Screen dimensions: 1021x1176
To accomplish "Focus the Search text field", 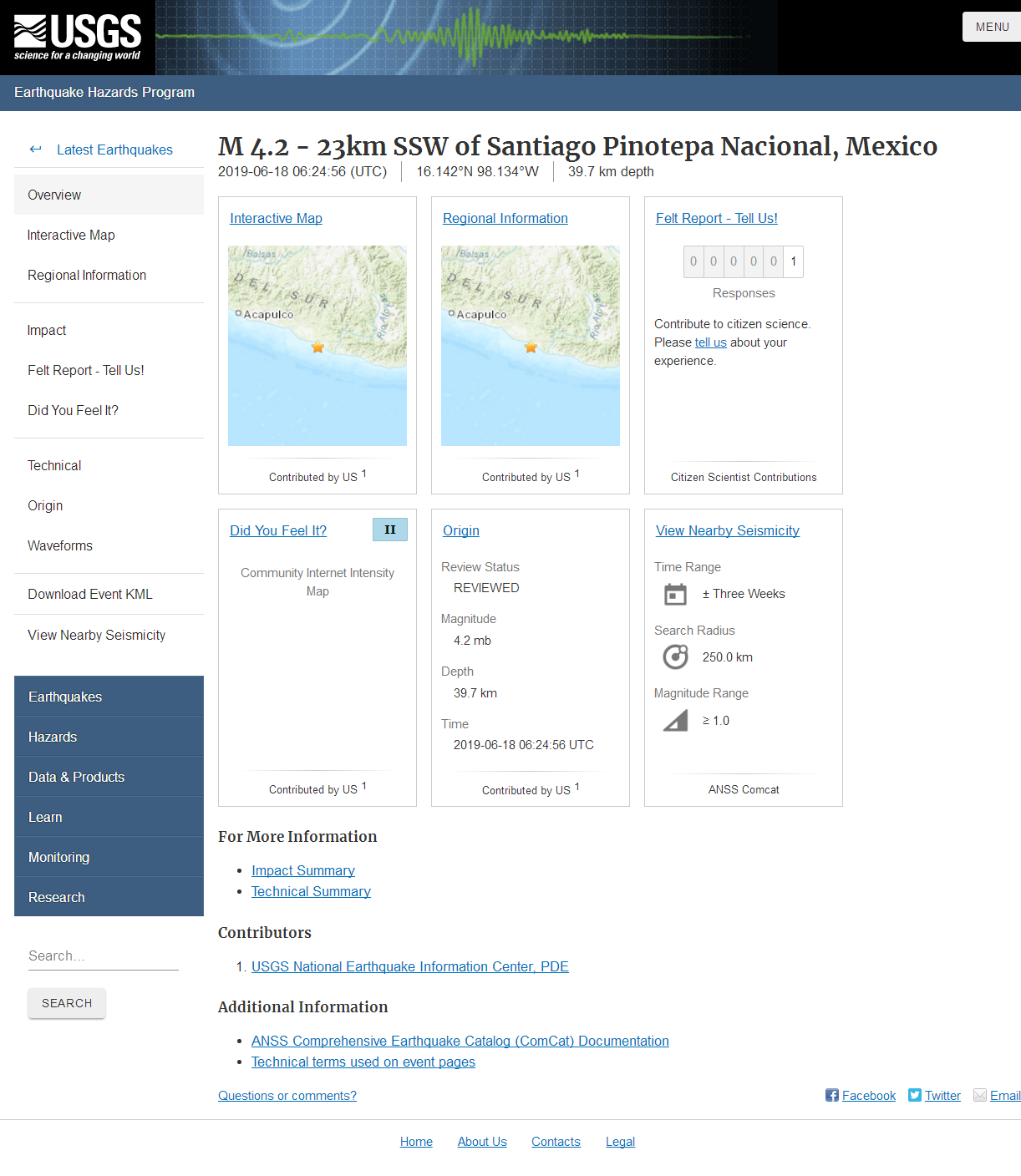I will tap(103, 955).
